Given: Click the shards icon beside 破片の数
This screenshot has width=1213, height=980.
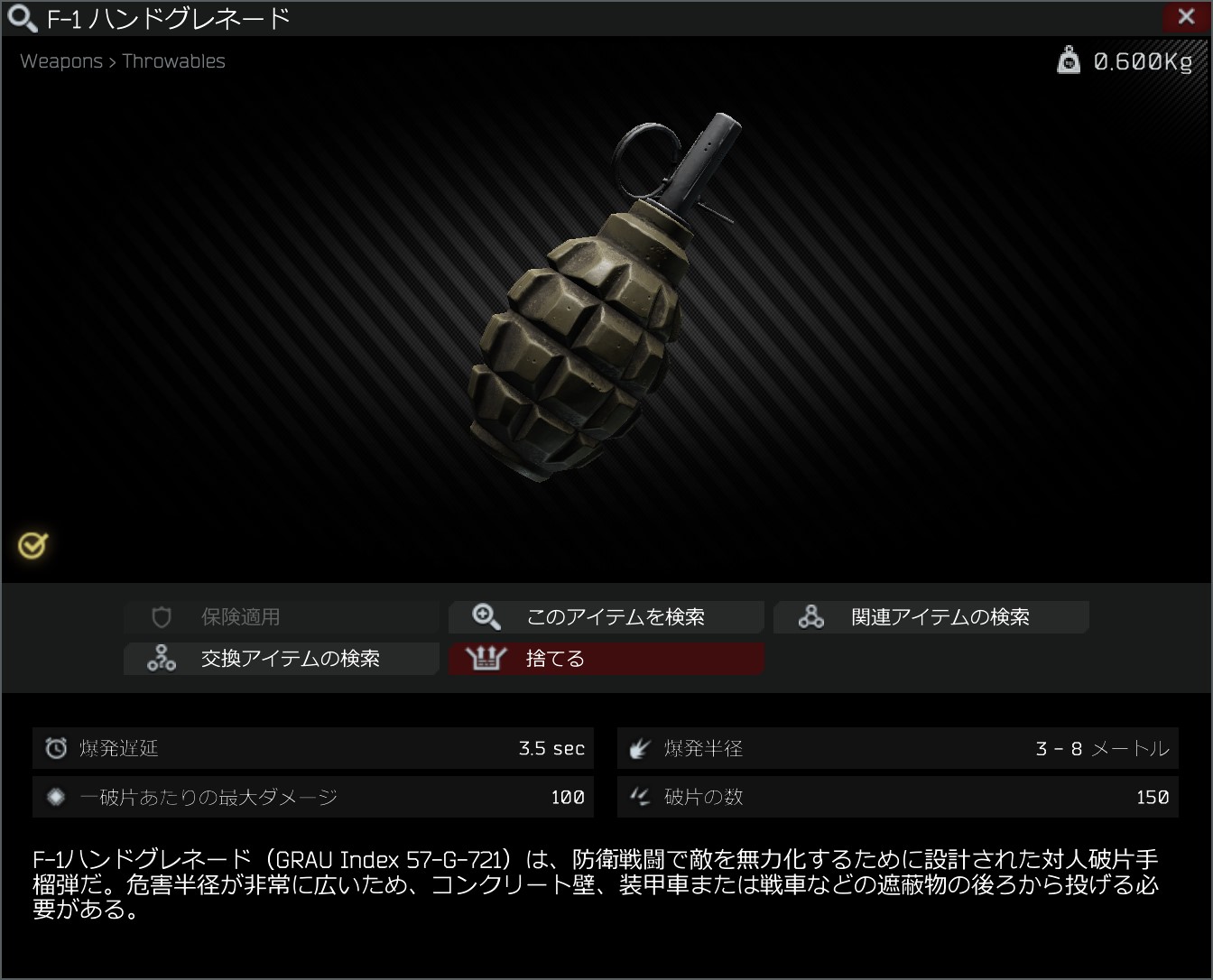Looking at the screenshot, I should [640, 797].
